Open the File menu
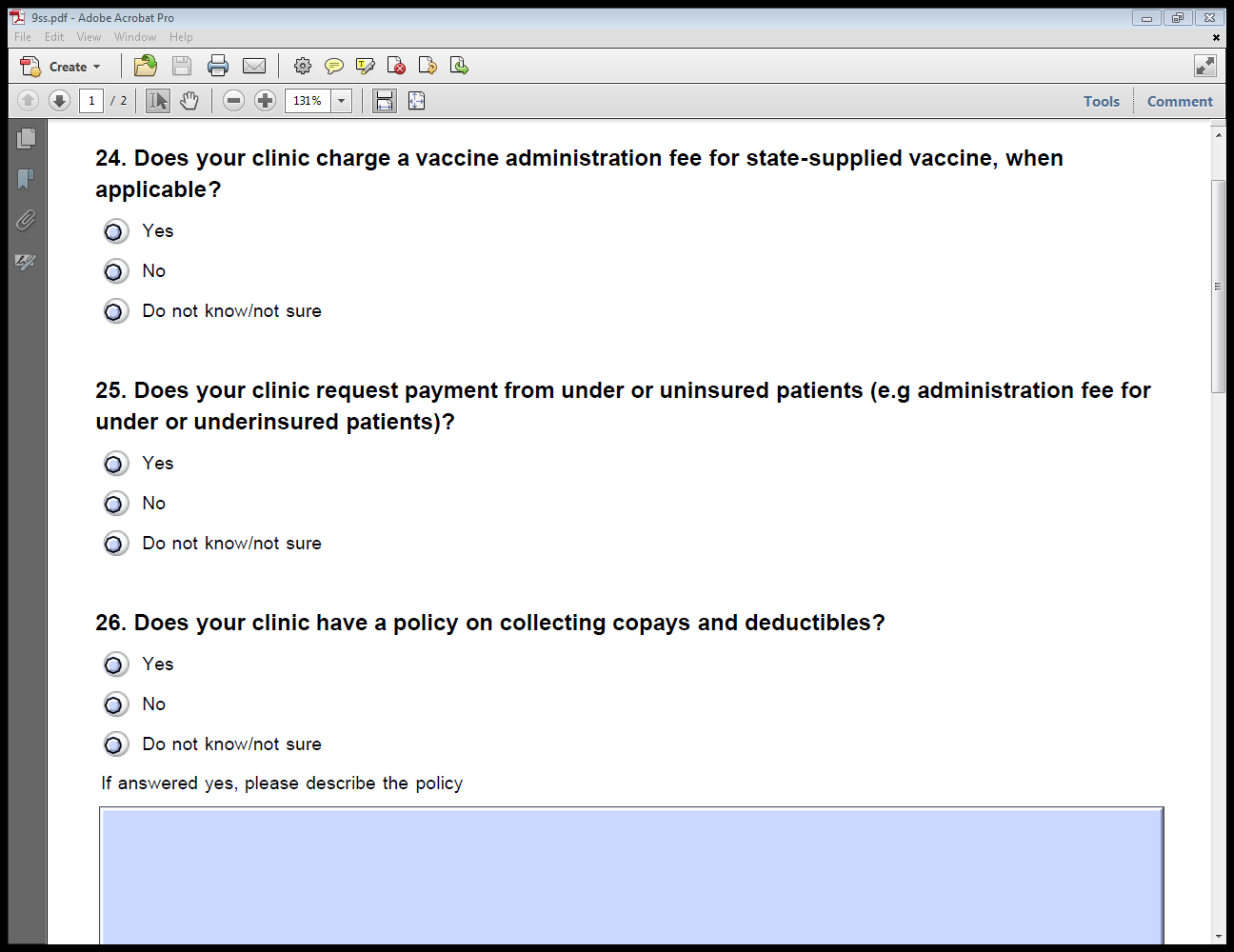 [x=23, y=37]
